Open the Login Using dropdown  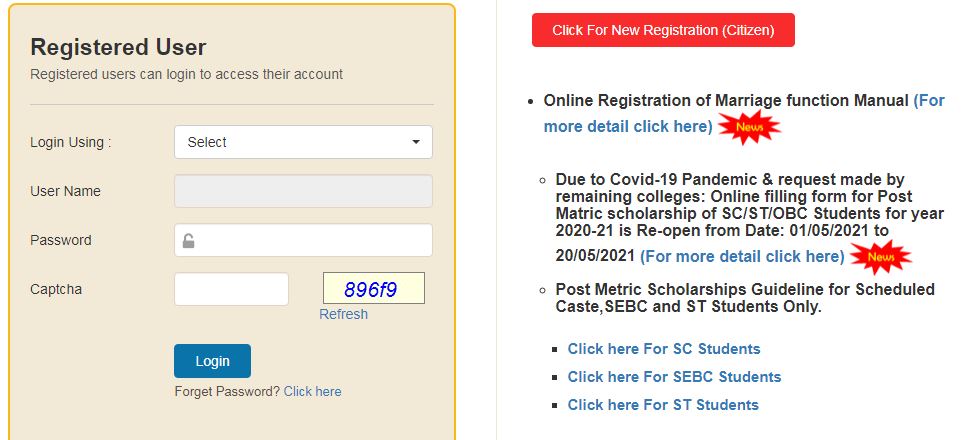tap(303, 142)
